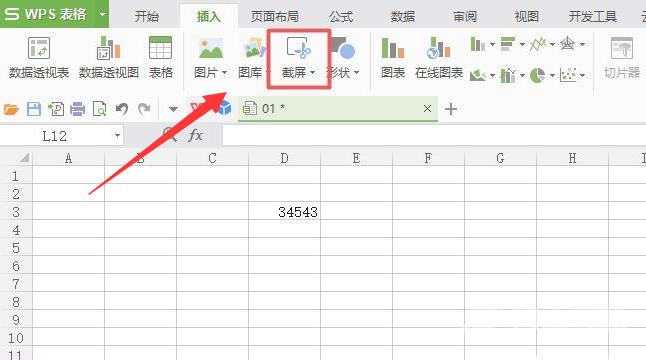
Task: Expand the 截屏 dropdown arrow
Action: 312,73
